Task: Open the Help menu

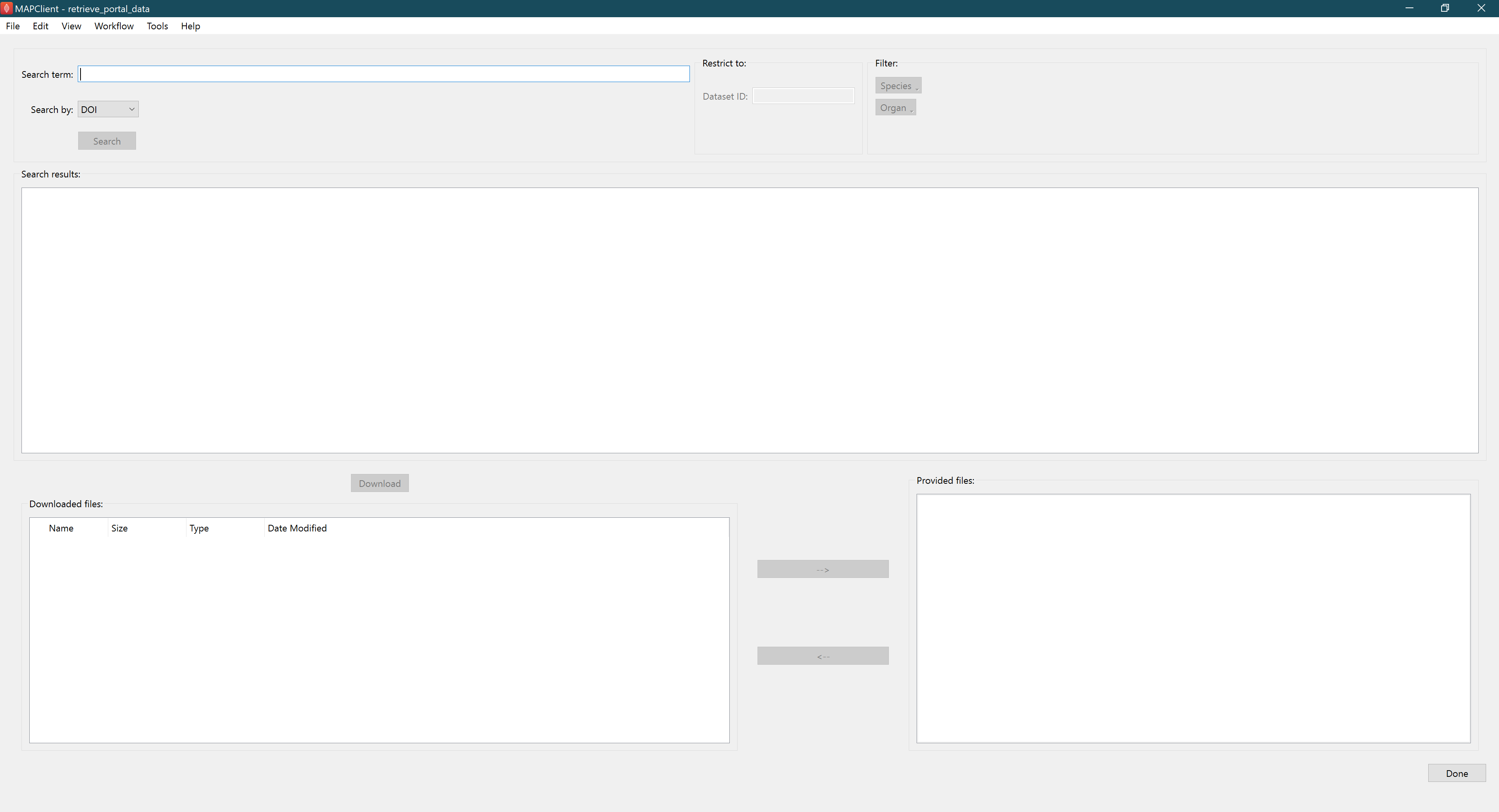Action: 190,26
